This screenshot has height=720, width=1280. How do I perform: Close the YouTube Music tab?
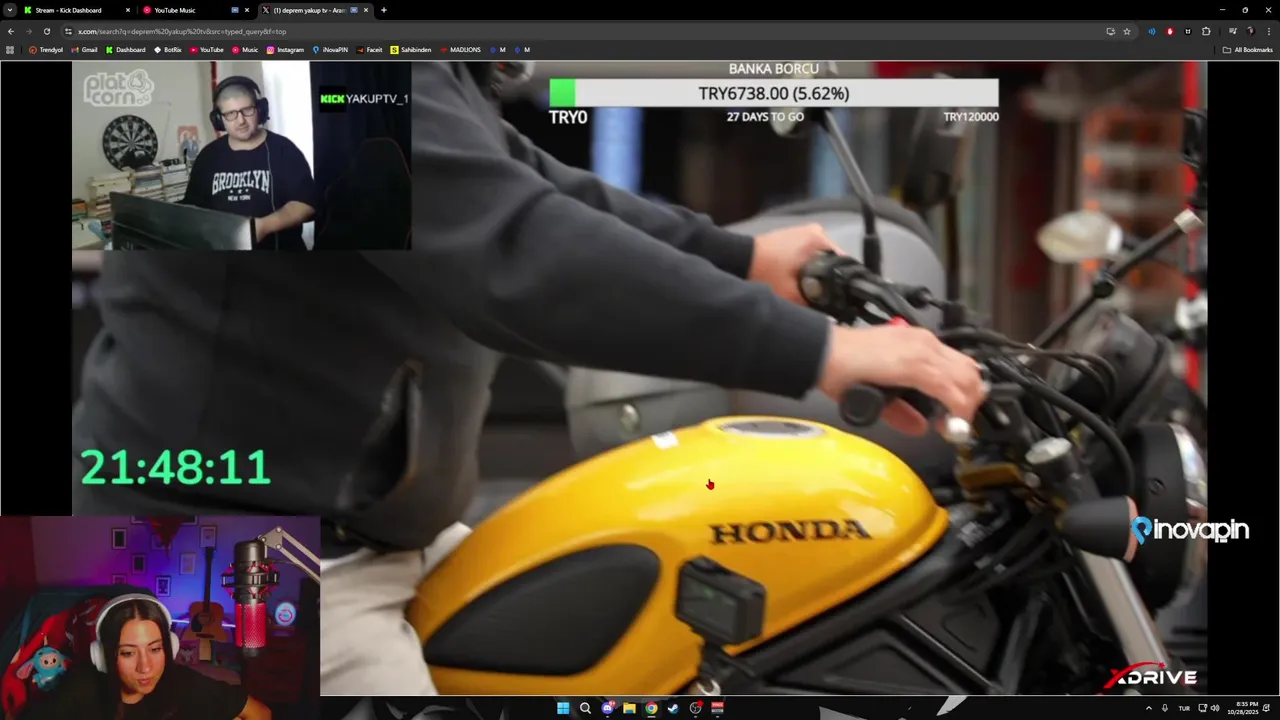tap(247, 10)
